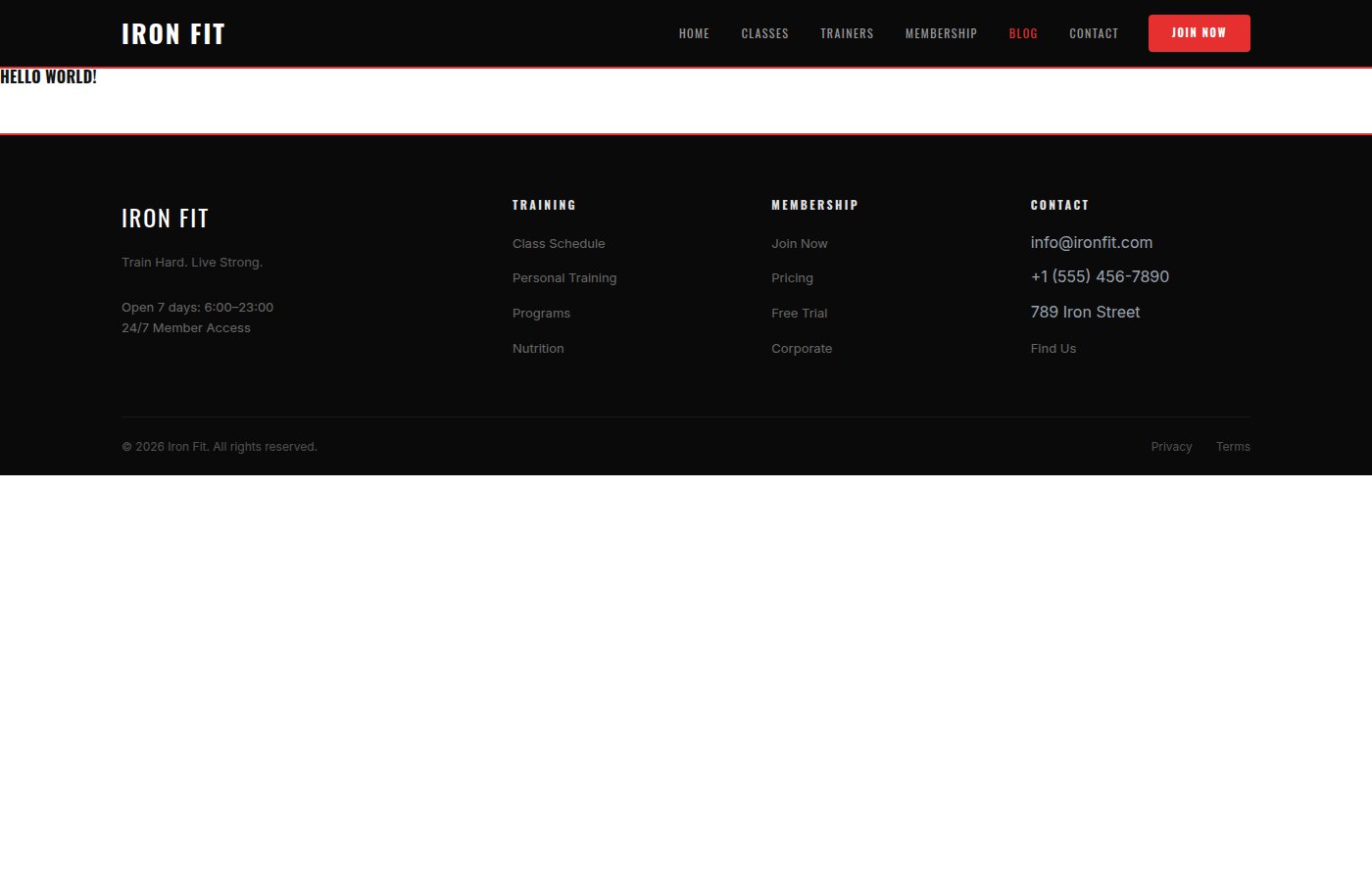Image resolution: width=1372 pixels, height=882 pixels.
Task: Open the Blog nav item
Action: click(1023, 33)
